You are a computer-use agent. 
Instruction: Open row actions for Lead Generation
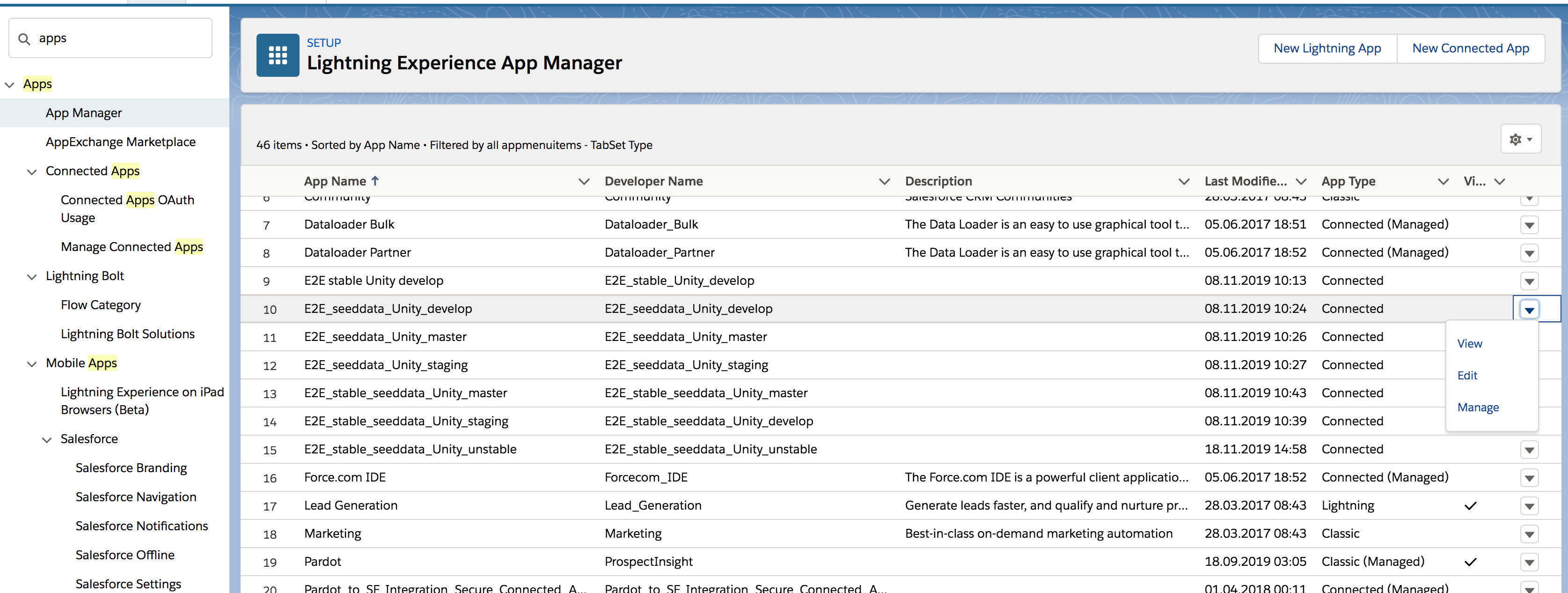point(1529,506)
